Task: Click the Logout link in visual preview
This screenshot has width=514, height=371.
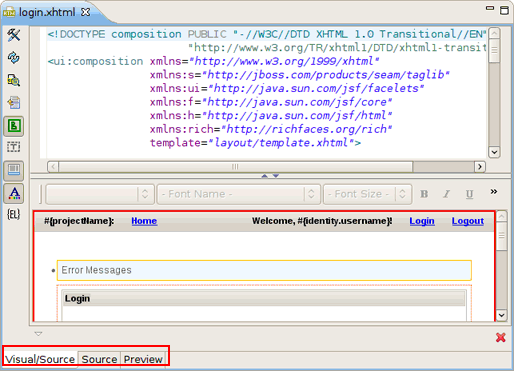Action: [468, 221]
